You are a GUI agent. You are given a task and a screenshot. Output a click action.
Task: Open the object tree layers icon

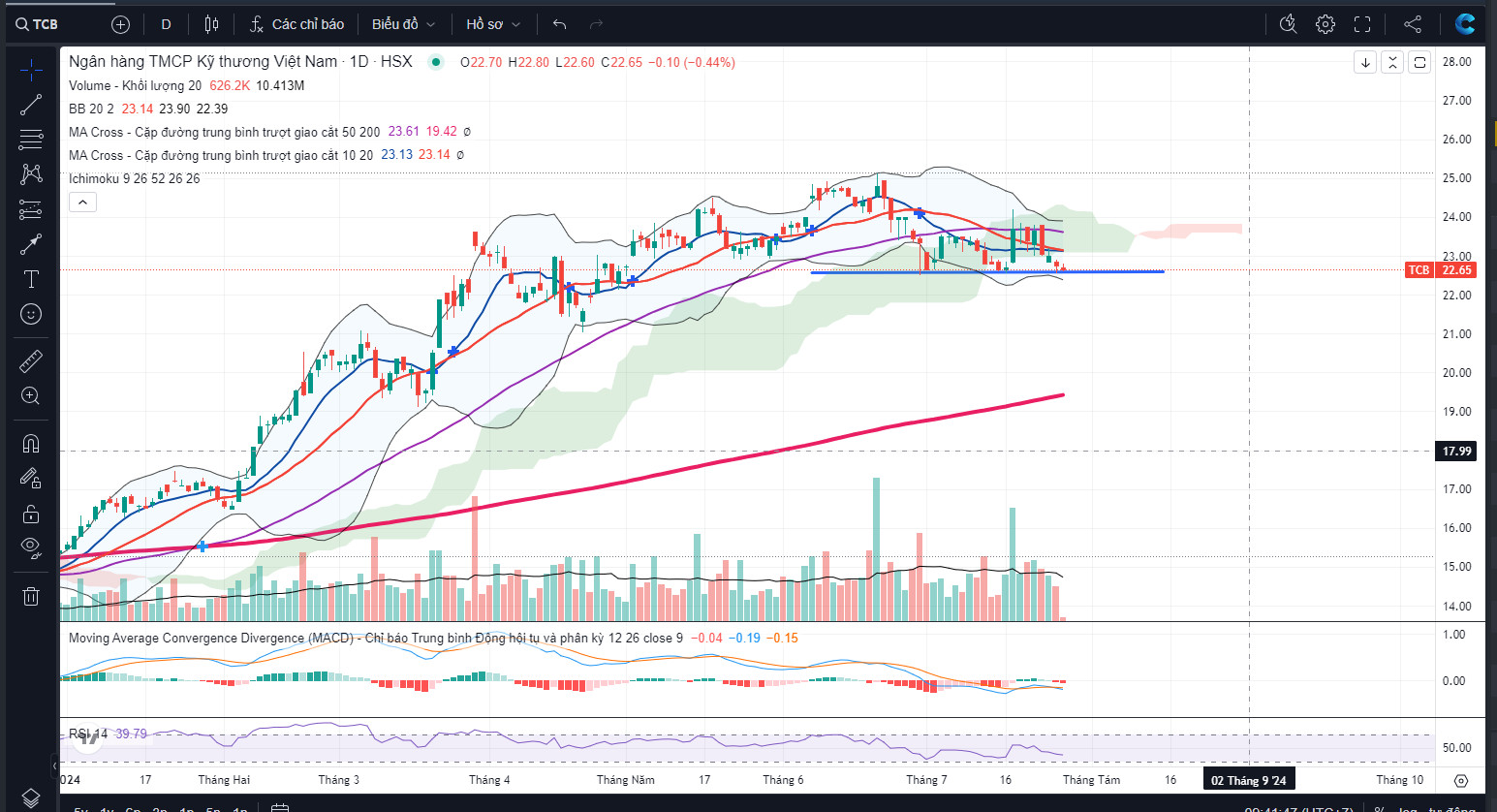tap(31, 798)
